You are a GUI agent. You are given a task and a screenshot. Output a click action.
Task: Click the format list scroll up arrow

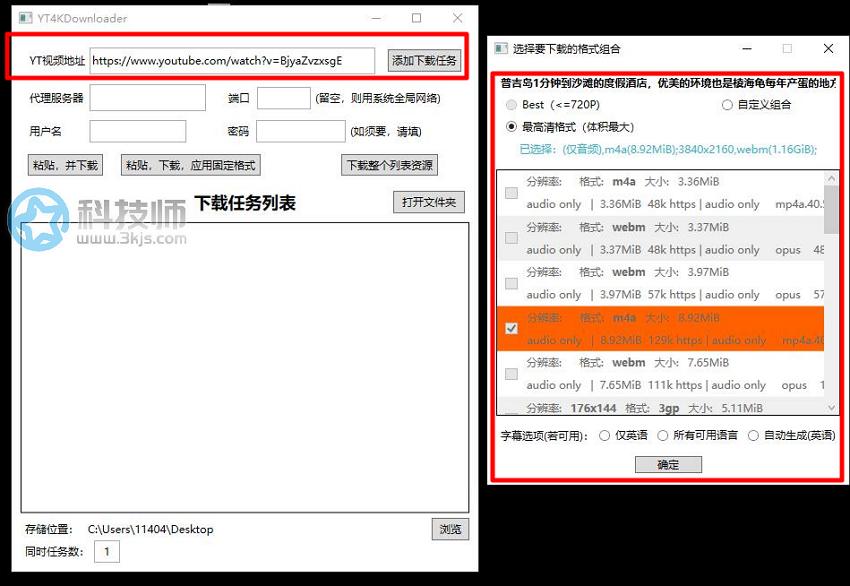click(831, 178)
